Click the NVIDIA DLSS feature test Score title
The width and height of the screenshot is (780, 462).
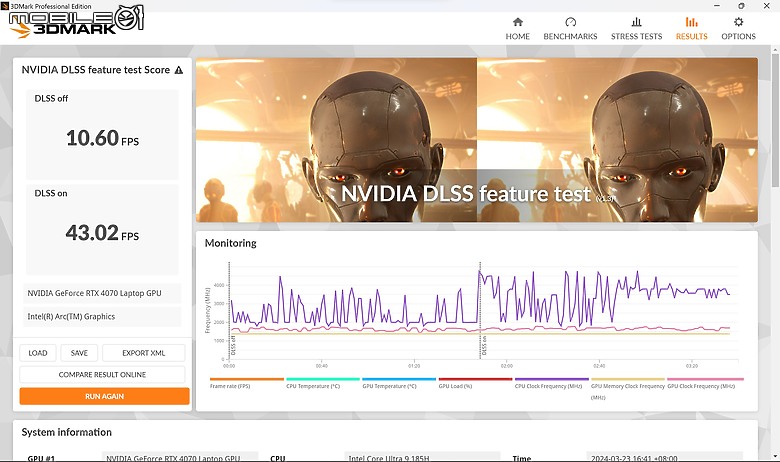point(96,70)
